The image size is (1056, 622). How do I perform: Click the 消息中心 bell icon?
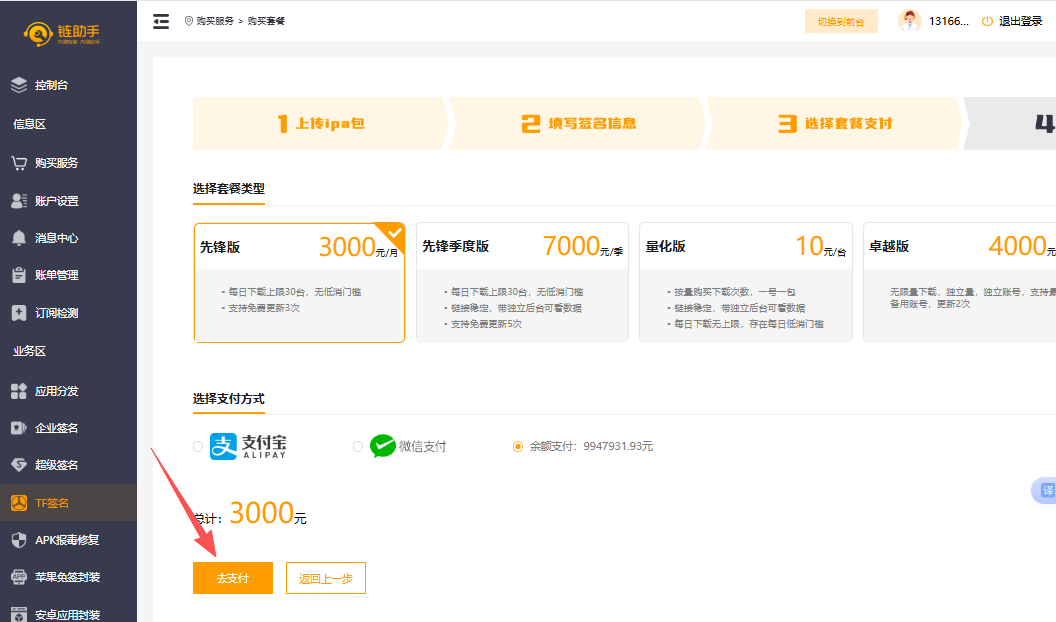(x=19, y=238)
